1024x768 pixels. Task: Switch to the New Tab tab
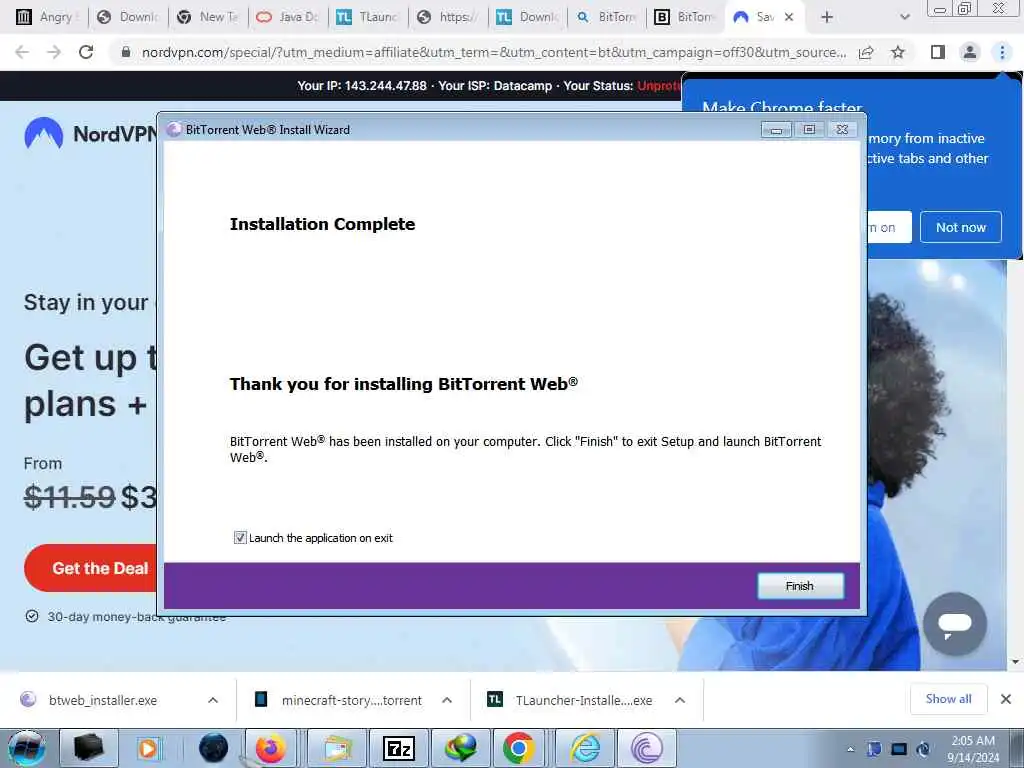pyautogui.click(x=209, y=17)
